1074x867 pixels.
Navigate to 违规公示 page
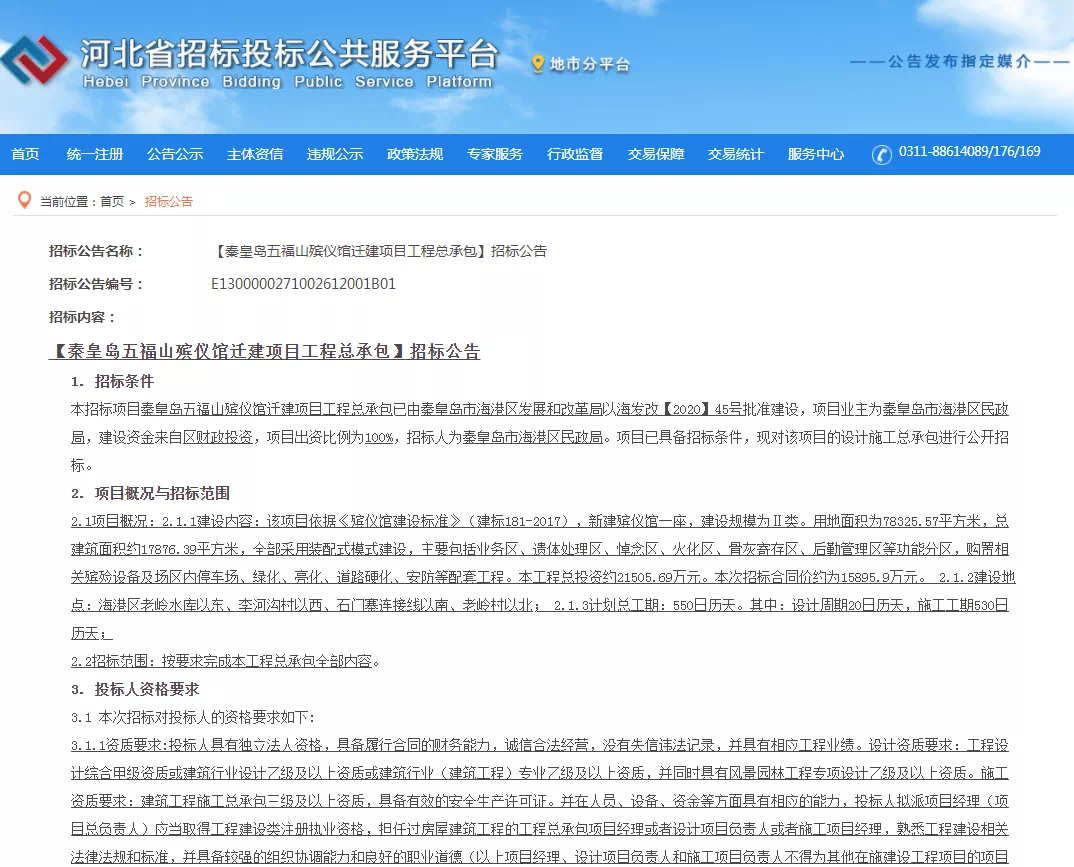335,154
